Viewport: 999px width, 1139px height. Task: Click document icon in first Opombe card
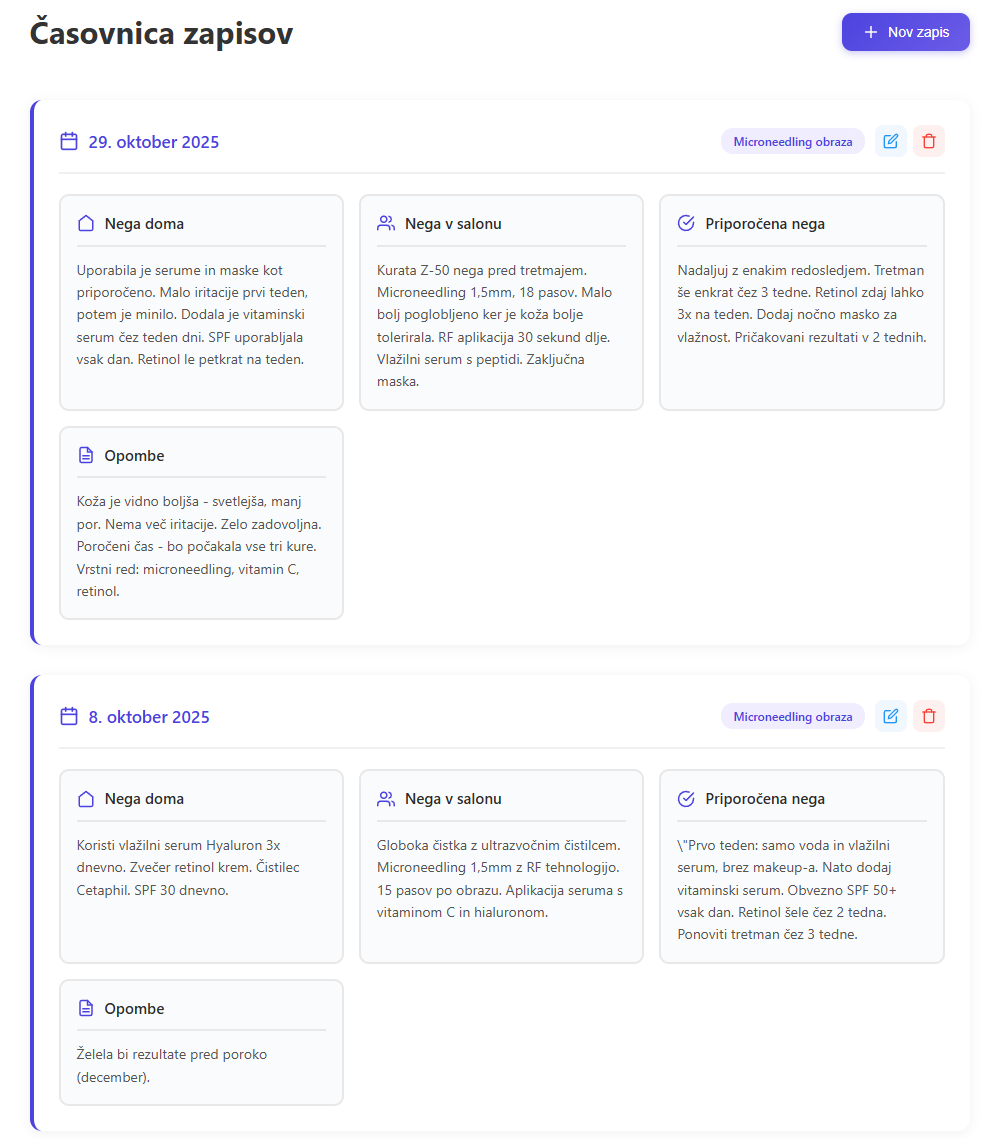point(86,455)
